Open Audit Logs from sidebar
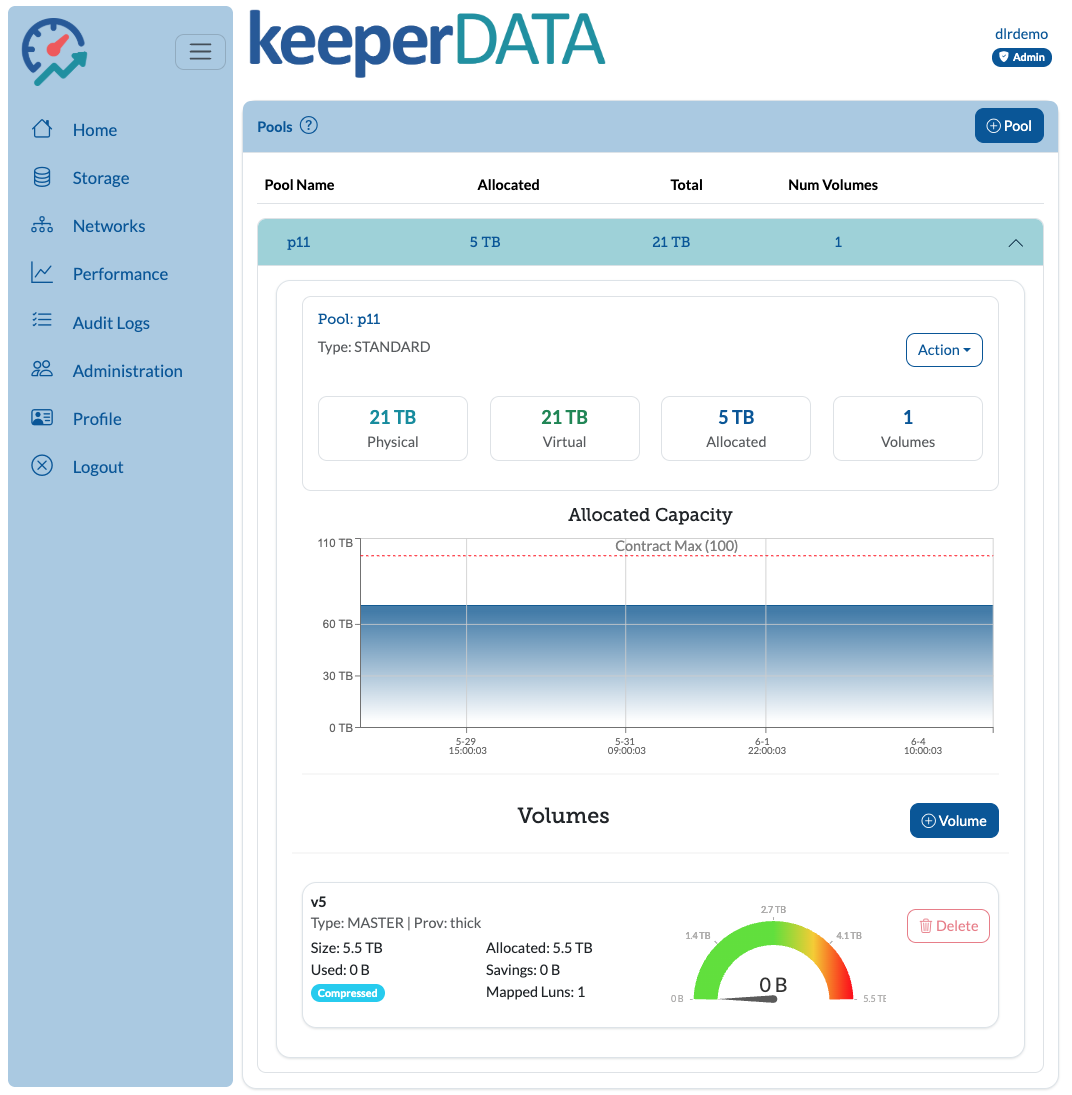The image size is (1072, 1095). (x=111, y=323)
